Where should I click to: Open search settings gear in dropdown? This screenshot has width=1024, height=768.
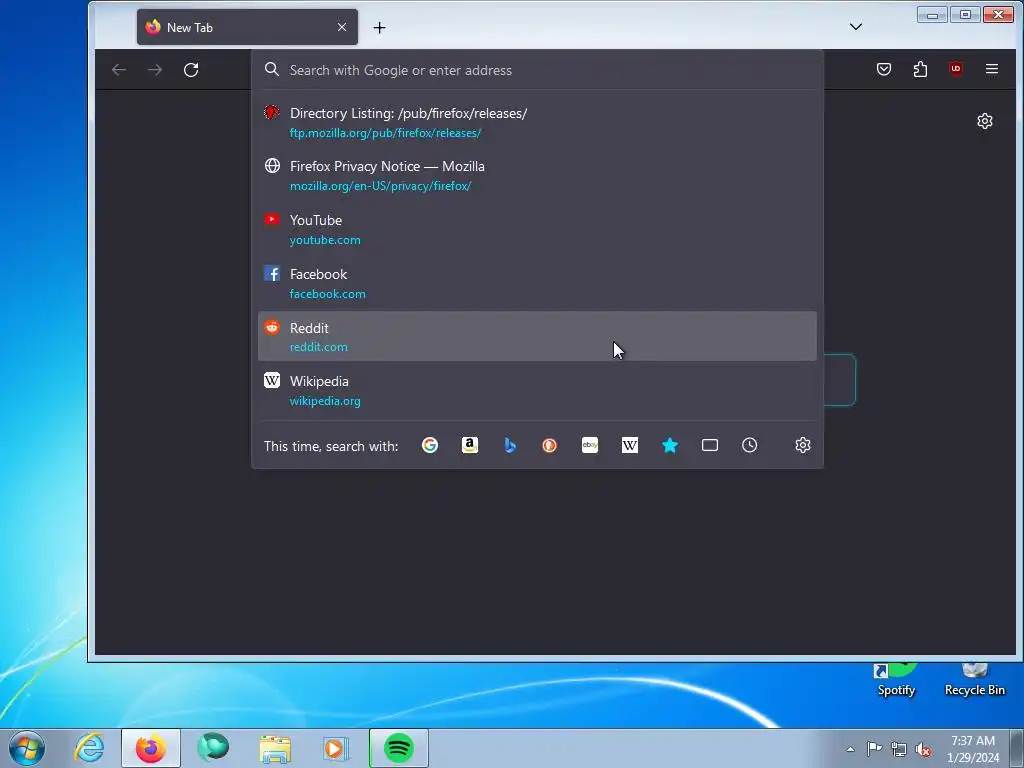tap(803, 445)
